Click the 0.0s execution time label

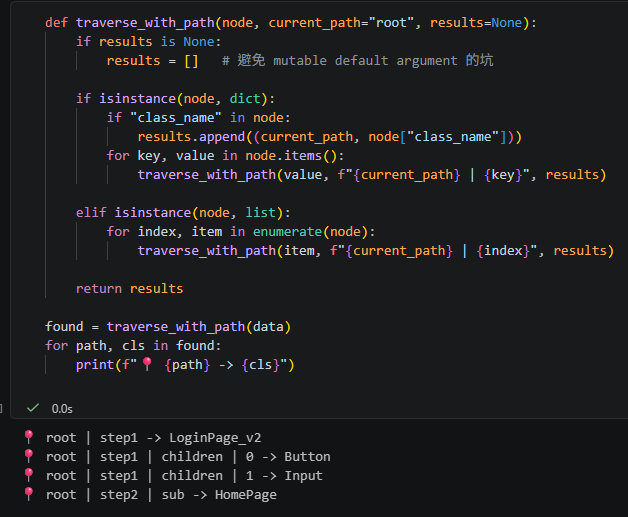(62, 409)
